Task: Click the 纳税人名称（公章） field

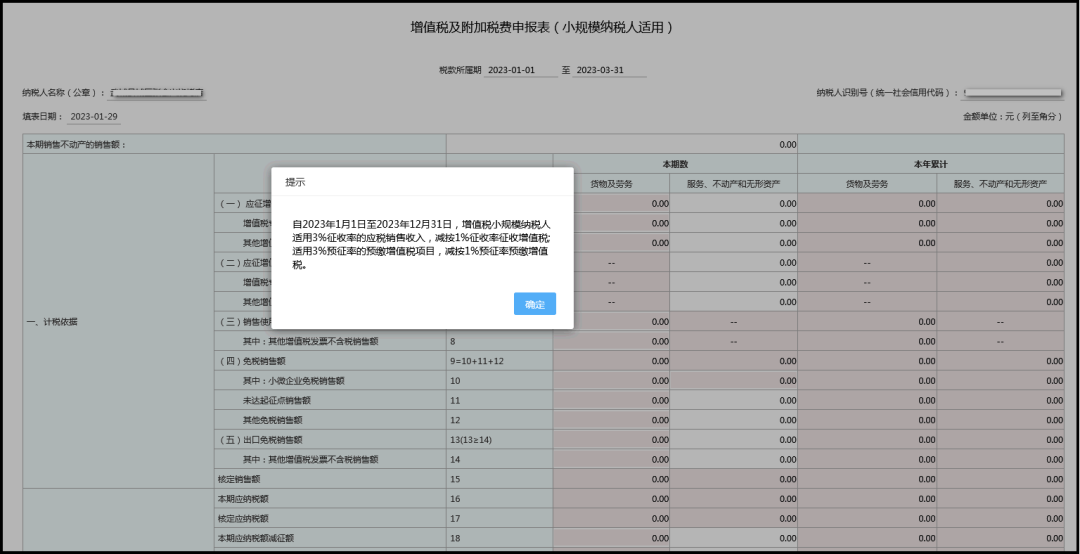Action: pos(158,92)
